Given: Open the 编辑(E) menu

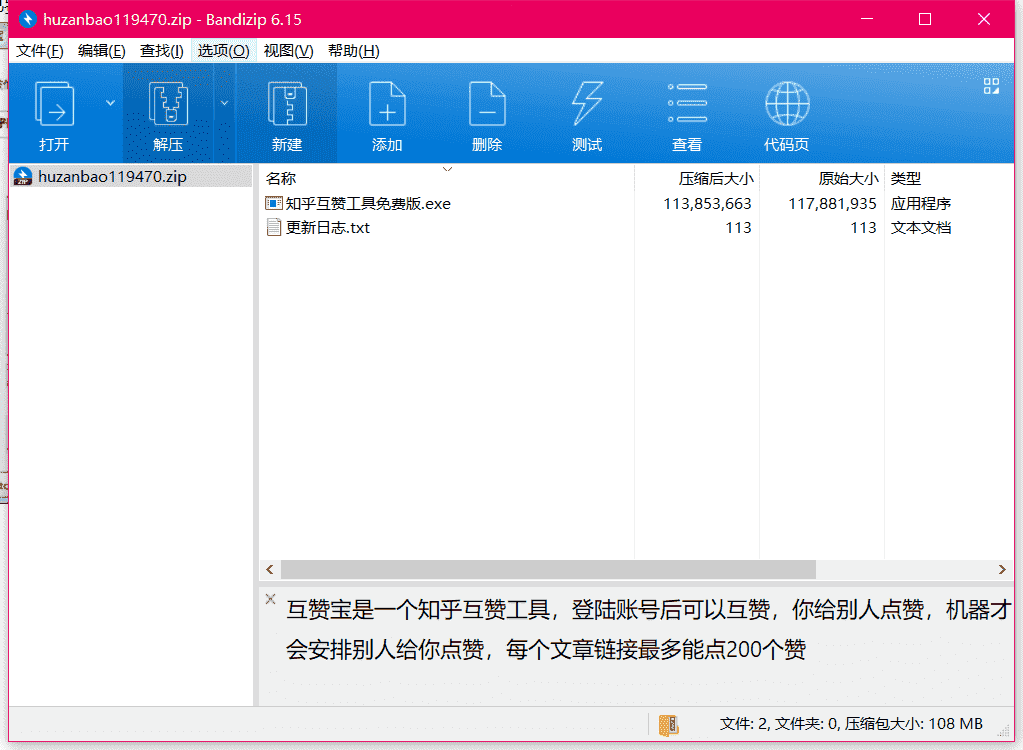Looking at the screenshot, I should pos(101,51).
